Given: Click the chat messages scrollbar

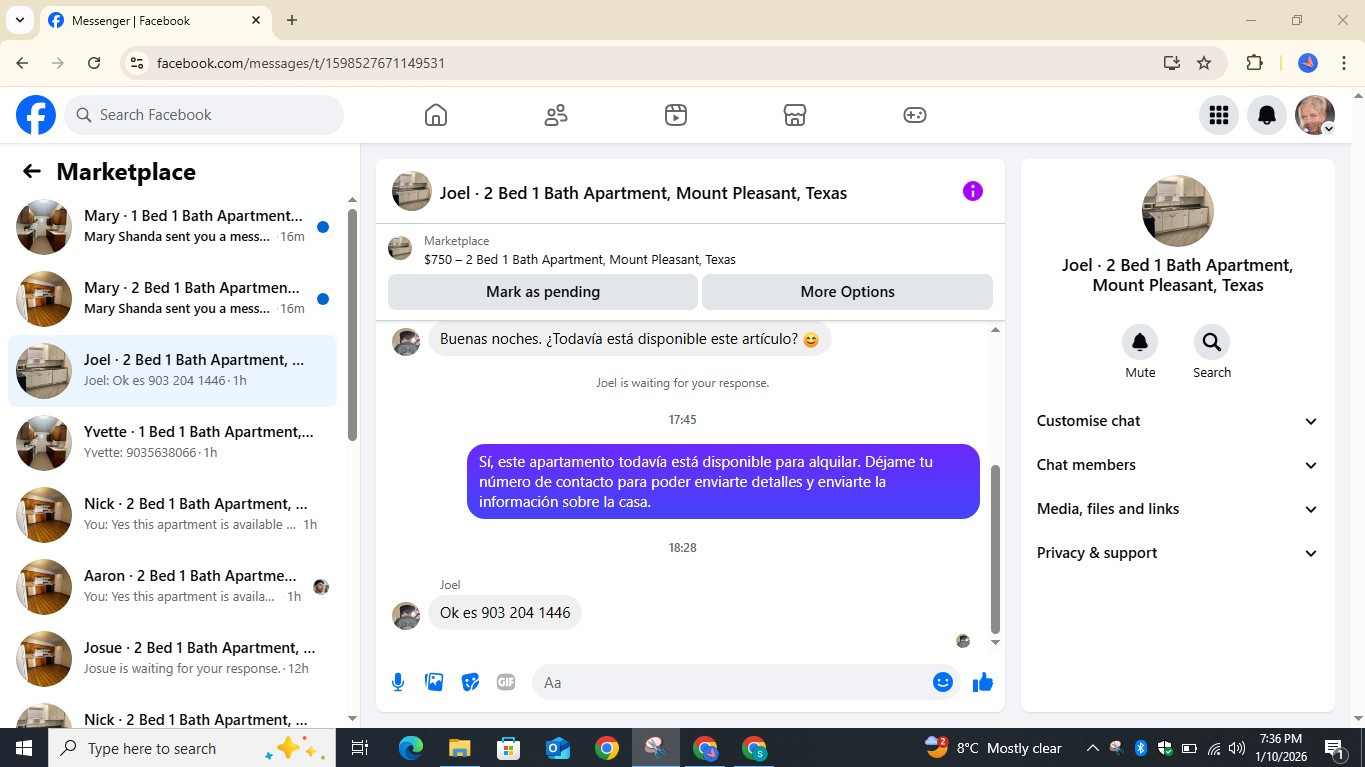Looking at the screenshot, I should (995, 550).
